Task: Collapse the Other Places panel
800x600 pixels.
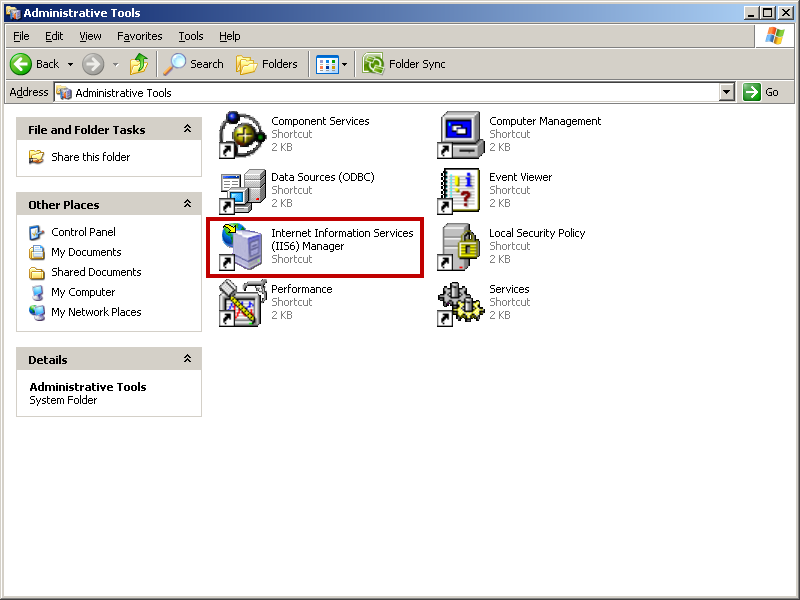Action: [x=187, y=204]
